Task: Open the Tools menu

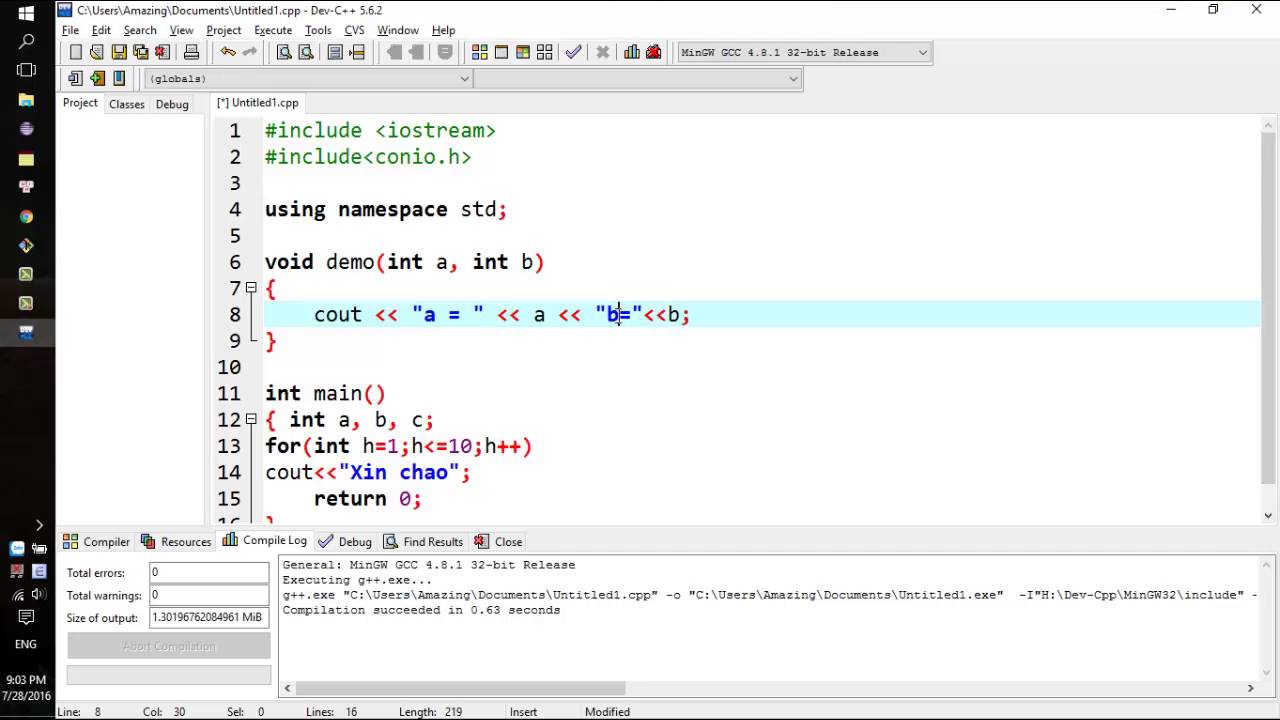Action: [318, 30]
